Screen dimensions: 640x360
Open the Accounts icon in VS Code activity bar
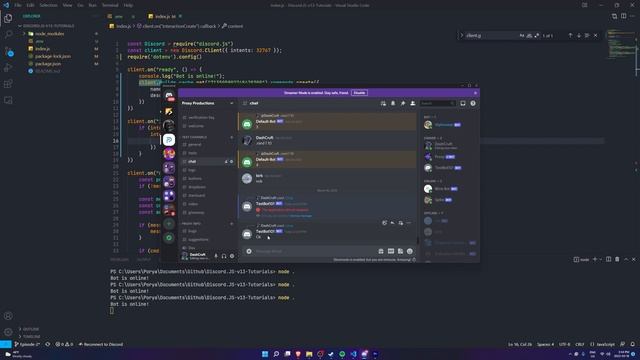pos(8,316)
